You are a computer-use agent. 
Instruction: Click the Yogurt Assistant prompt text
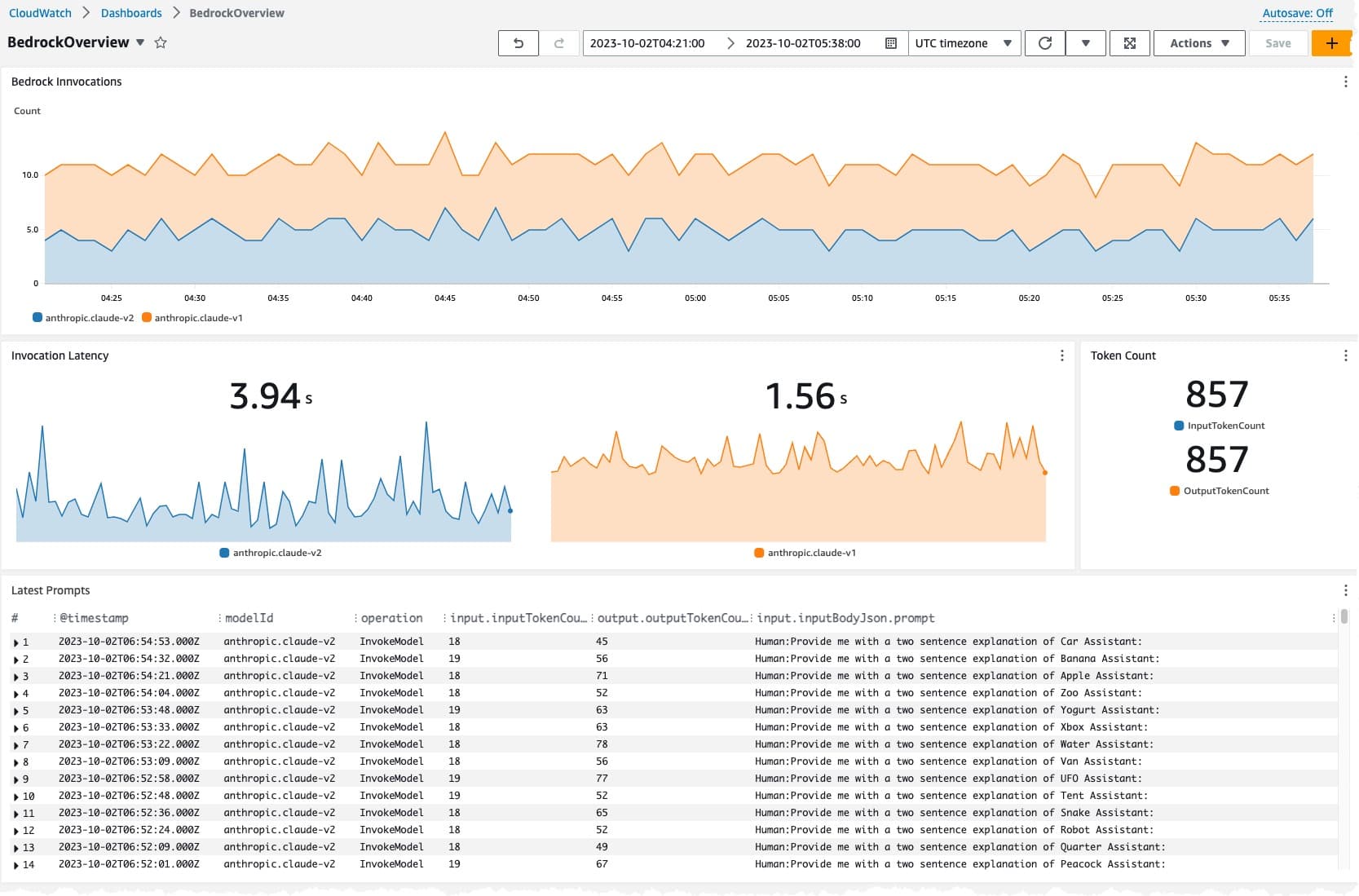957,710
